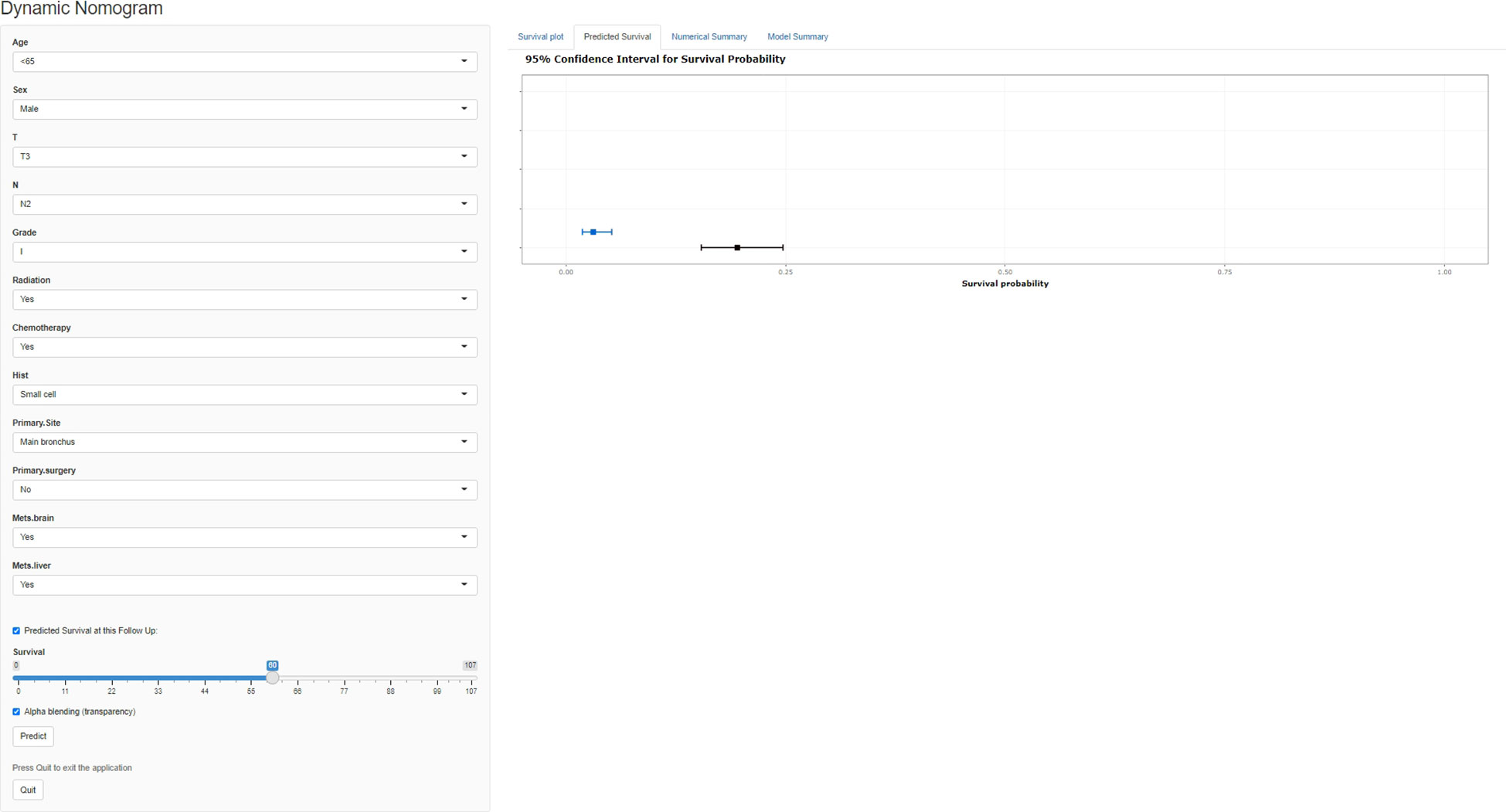Image resolution: width=1506 pixels, height=812 pixels.
Task: Click Survival slider track at tick 22
Action: pos(111,678)
